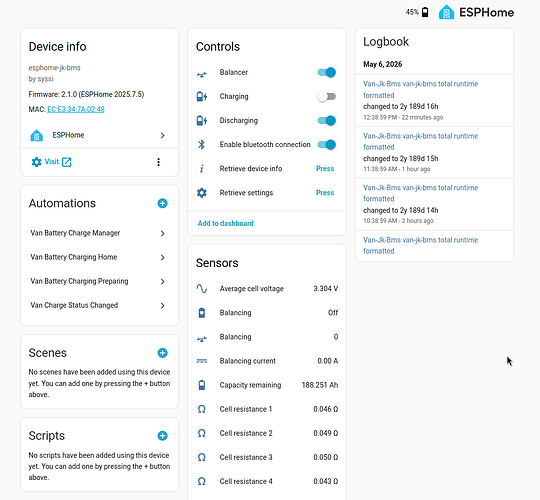Open Van Charge Status Changed automation
Screen dimensions: 540x500
point(99,305)
